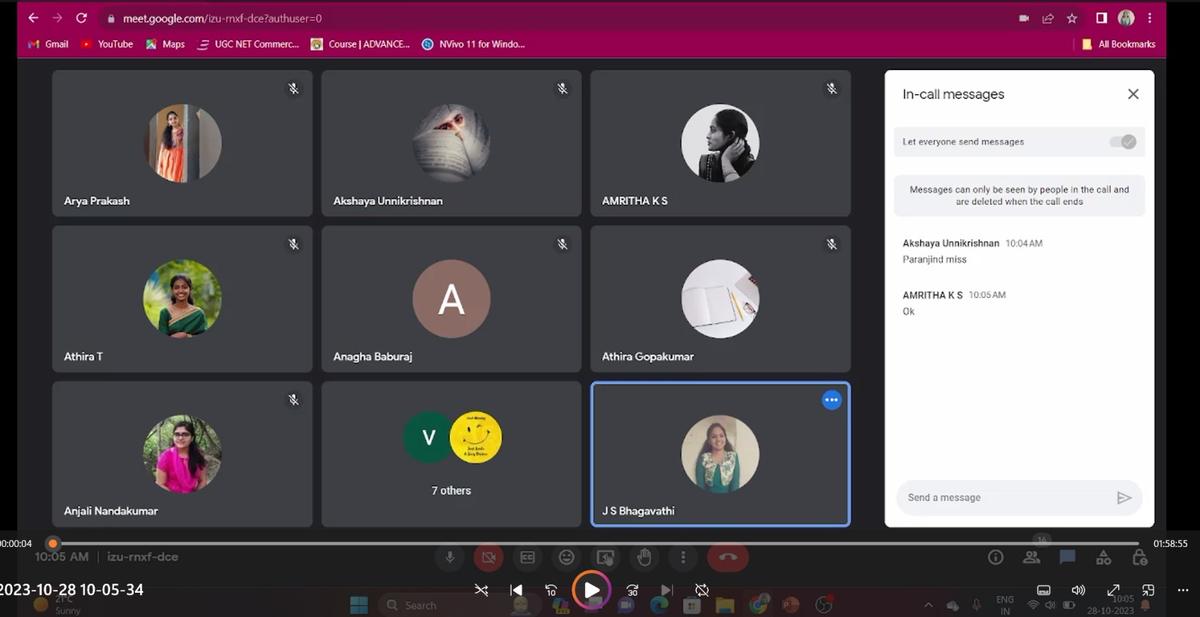Toggle Let everyone send messages switch
Screen dimensions: 1200x617
1123,142
